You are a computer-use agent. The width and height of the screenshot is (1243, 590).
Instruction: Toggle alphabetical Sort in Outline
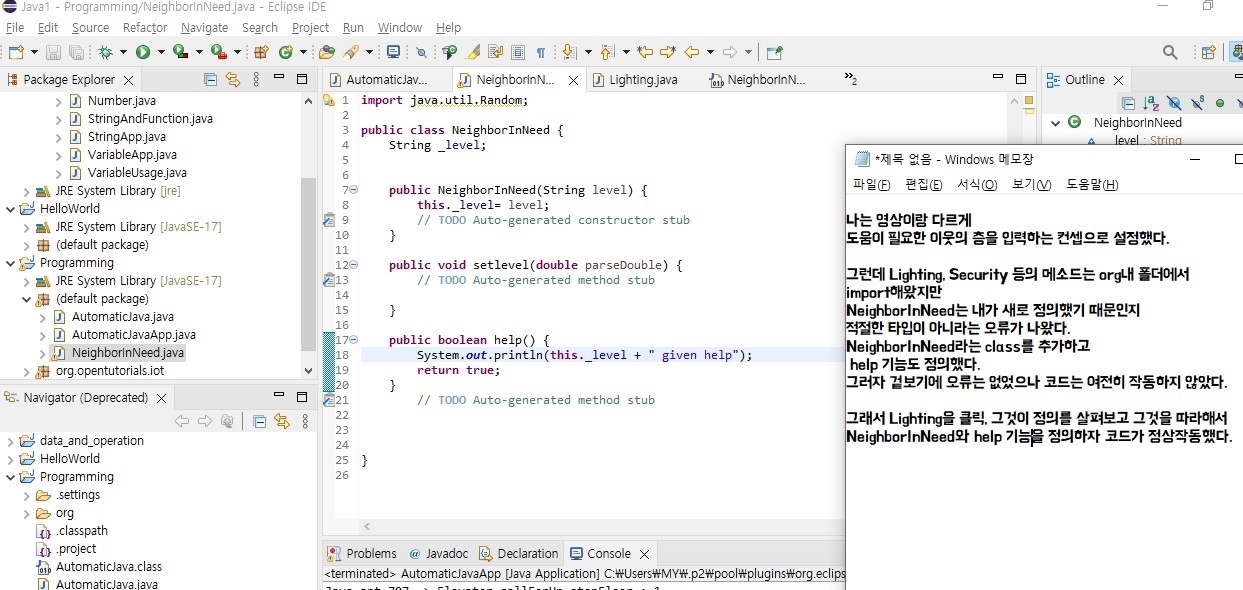pyautogui.click(x=1151, y=103)
